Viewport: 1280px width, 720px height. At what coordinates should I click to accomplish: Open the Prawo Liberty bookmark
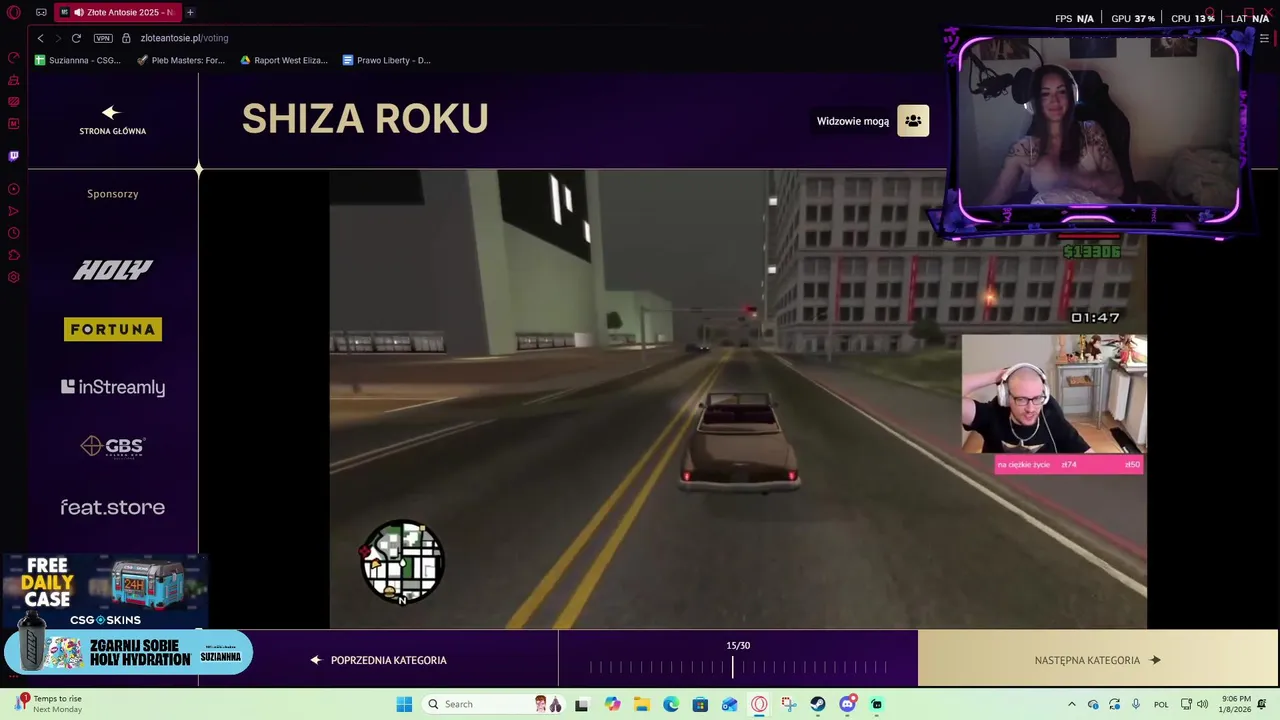(x=387, y=60)
